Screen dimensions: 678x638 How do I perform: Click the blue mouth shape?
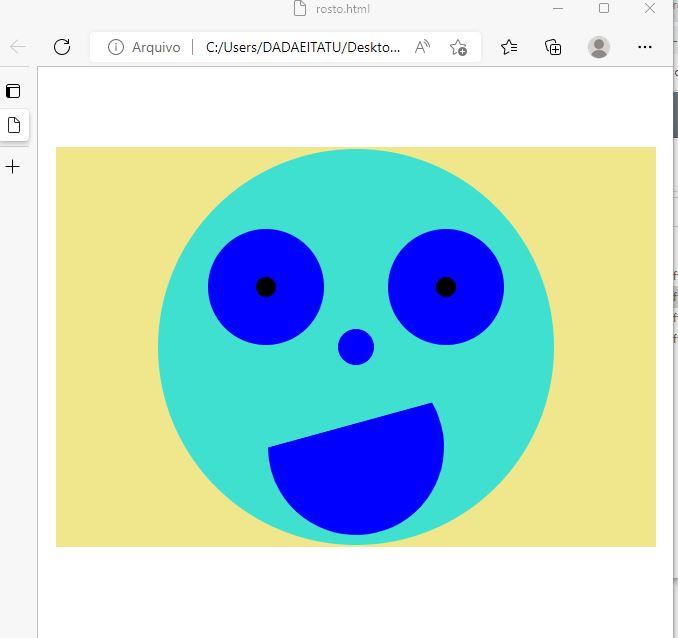pos(356,471)
